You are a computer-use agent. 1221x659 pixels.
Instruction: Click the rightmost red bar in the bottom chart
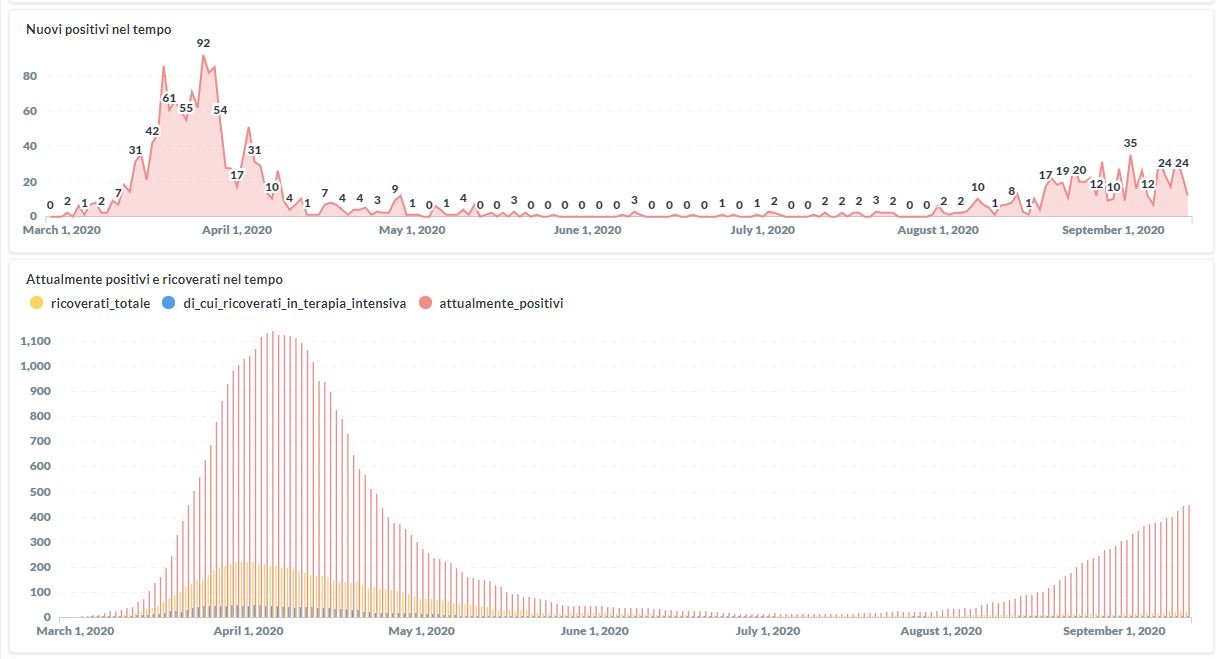(1188, 561)
